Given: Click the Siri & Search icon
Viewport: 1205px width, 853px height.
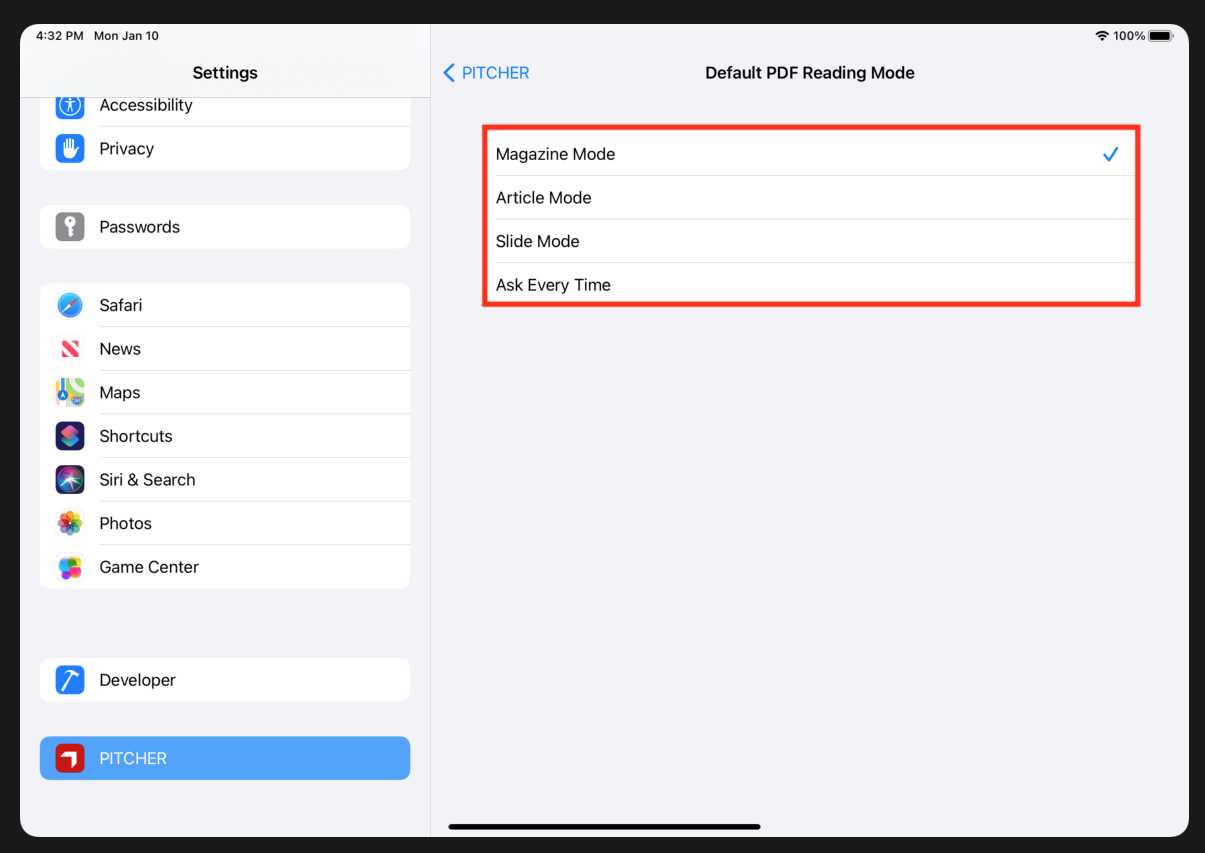Looking at the screenshot, I should (69, 479).
